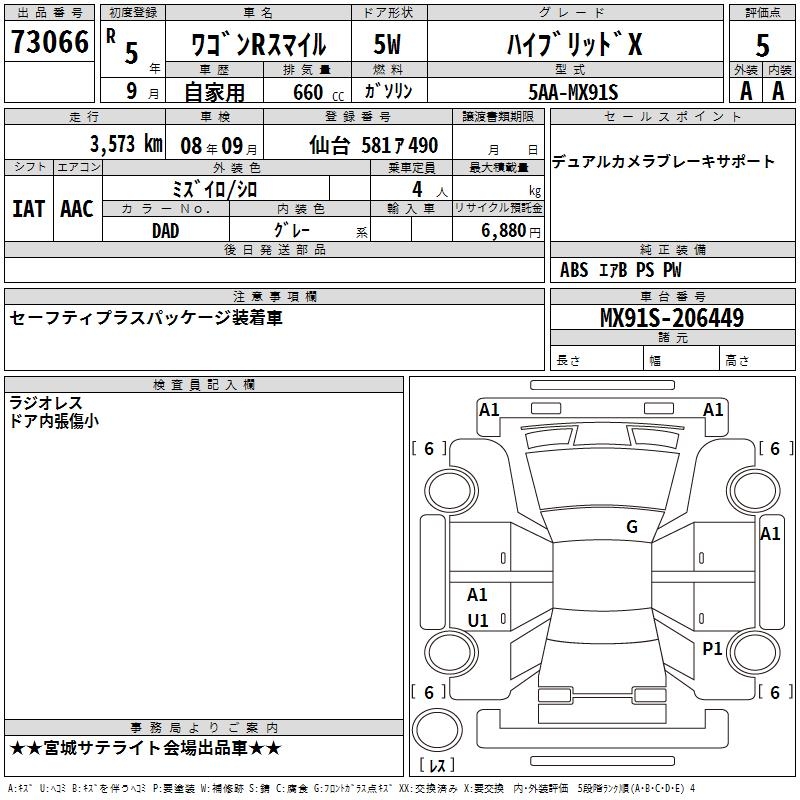Select the registration month 9 月
The width and height of the screenshot is (800, 800).
click(143, 91)
